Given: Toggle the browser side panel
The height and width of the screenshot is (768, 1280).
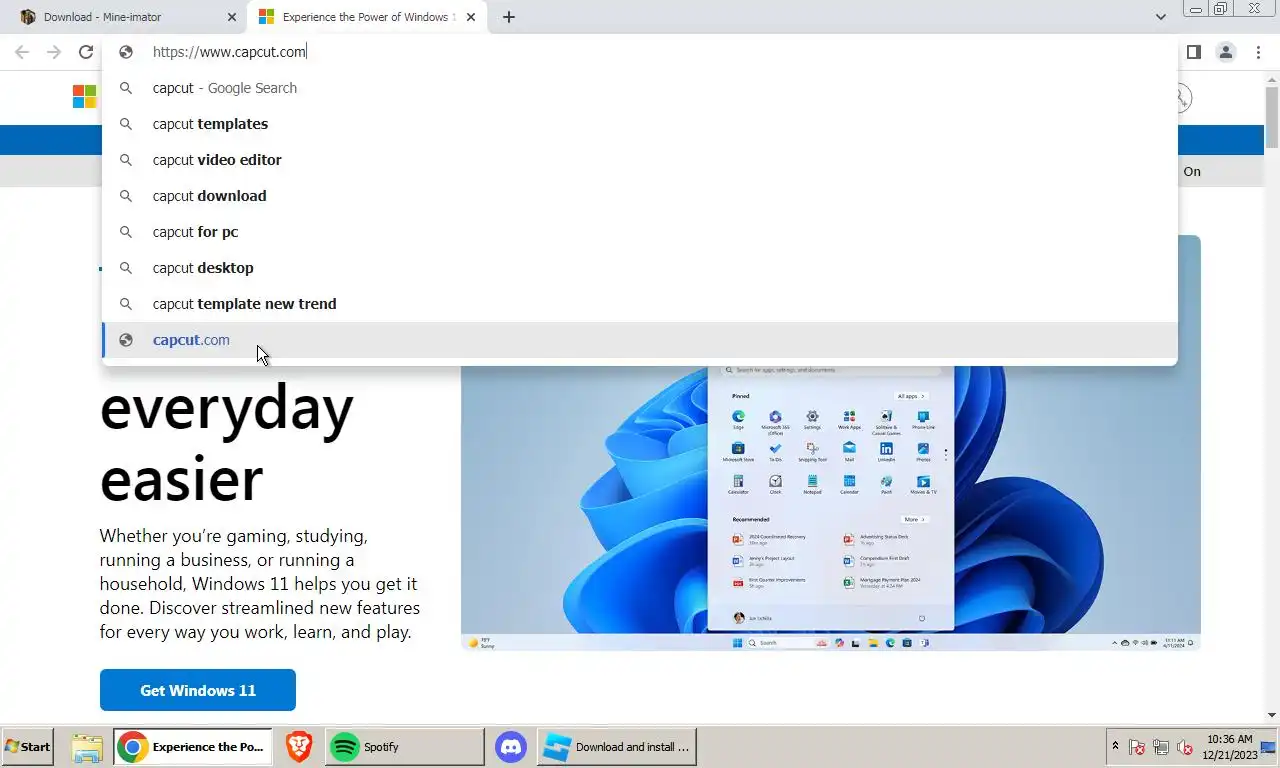Looking at the screenshot, I should (x=1193, y=52).
